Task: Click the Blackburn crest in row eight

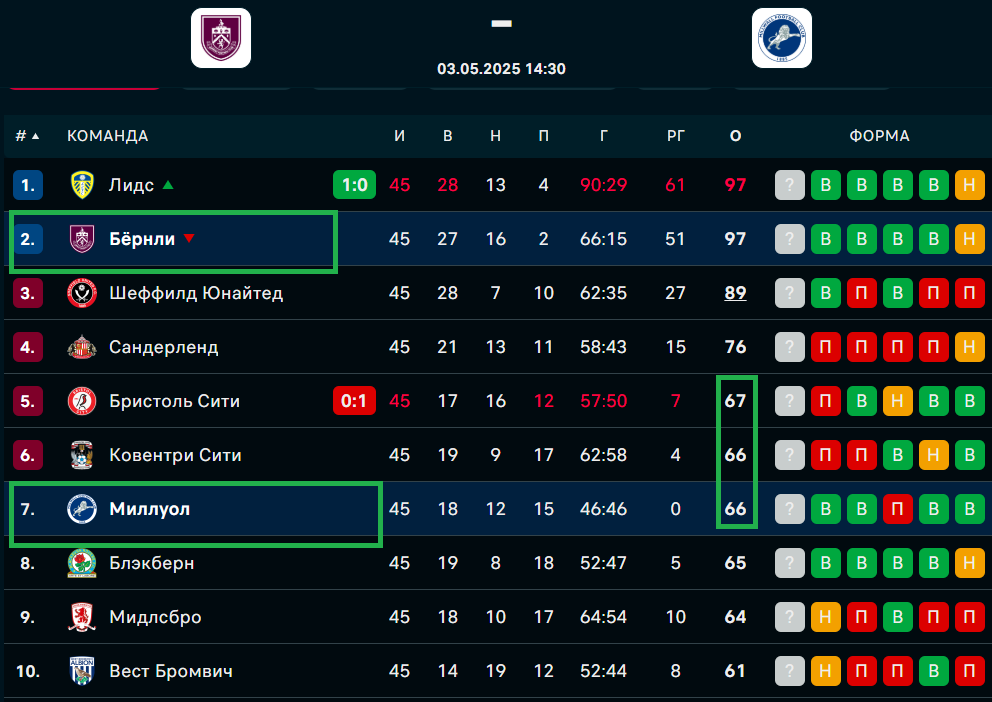Action: click(82, 563)
